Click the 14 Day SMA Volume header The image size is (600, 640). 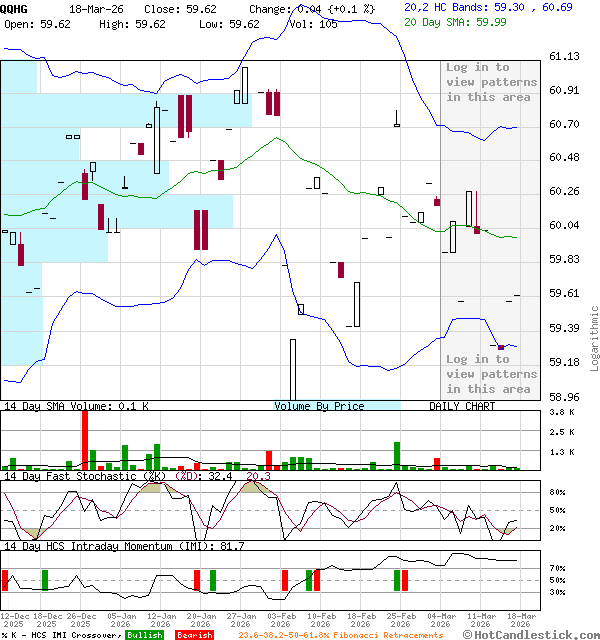pyautogui.click(x=76, y=406)
